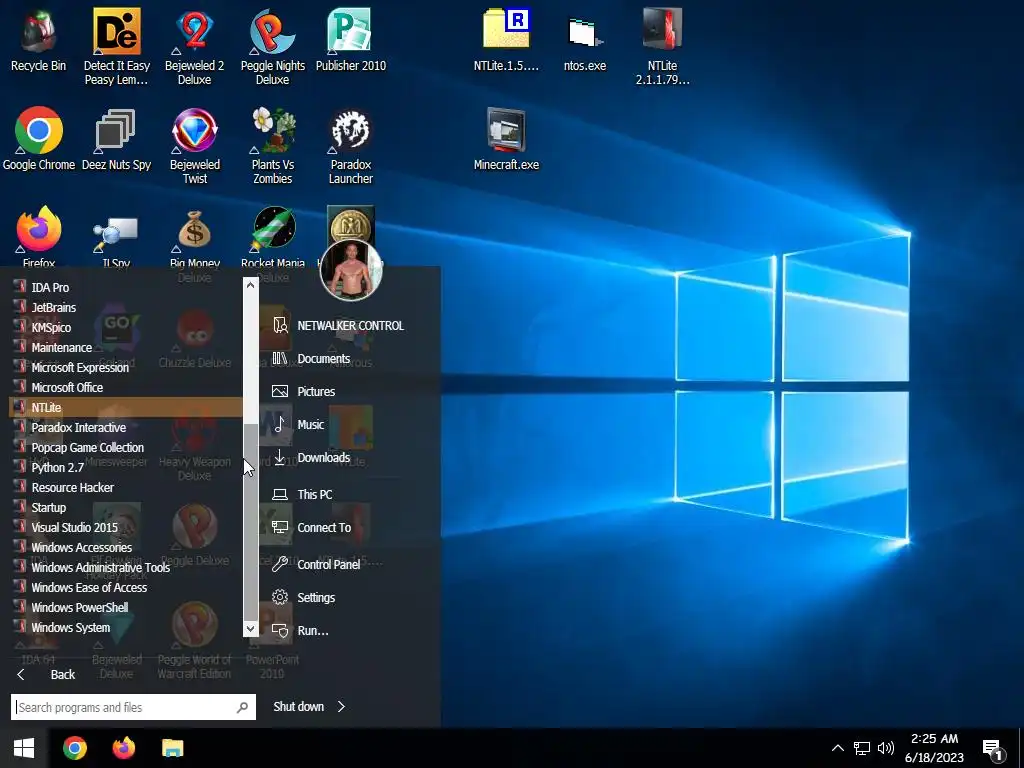Click the Shut down button
Image resolution: width=1024 pixels, height=768 pixels.
point(298,707)
